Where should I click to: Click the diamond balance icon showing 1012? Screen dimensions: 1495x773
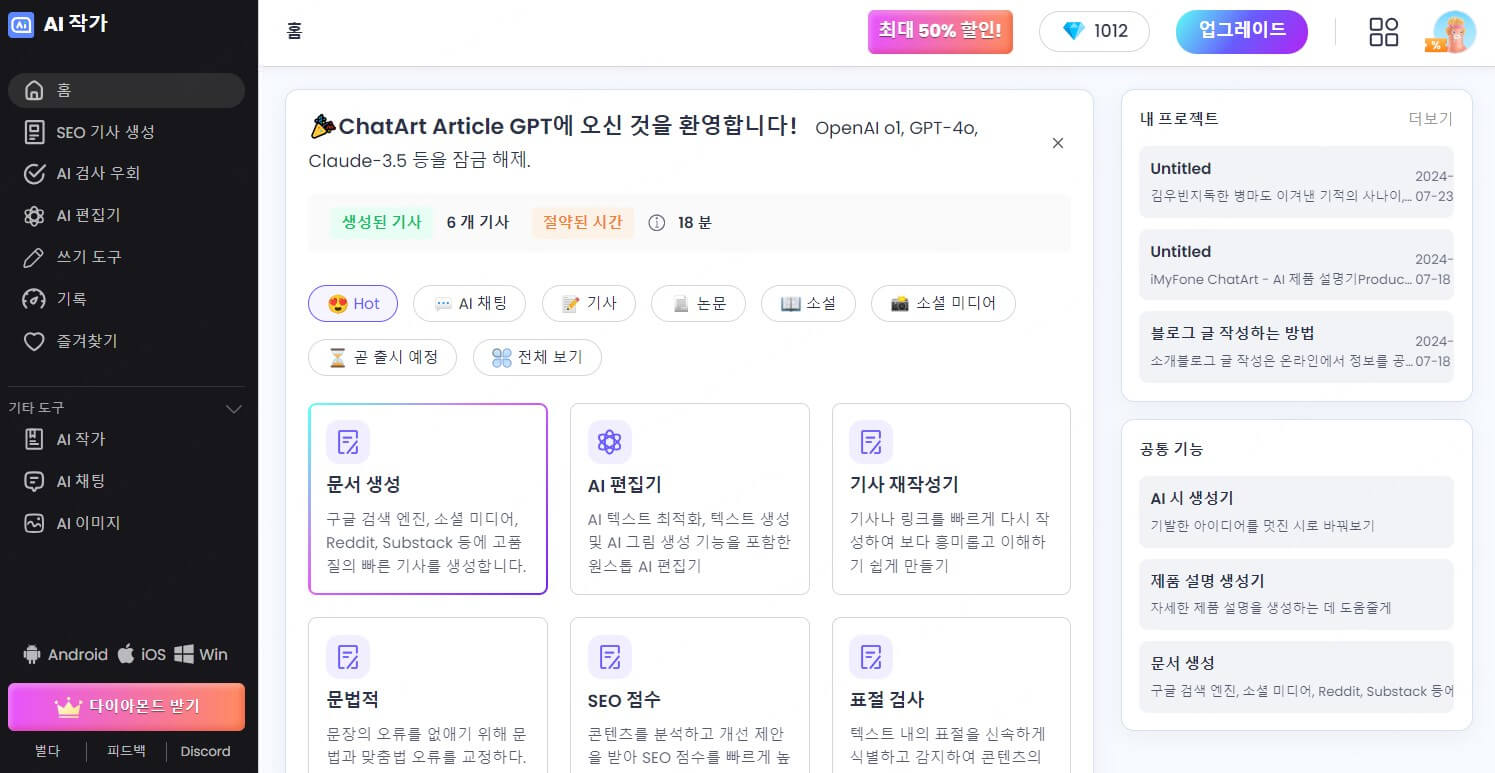[x=1073, y=31]
